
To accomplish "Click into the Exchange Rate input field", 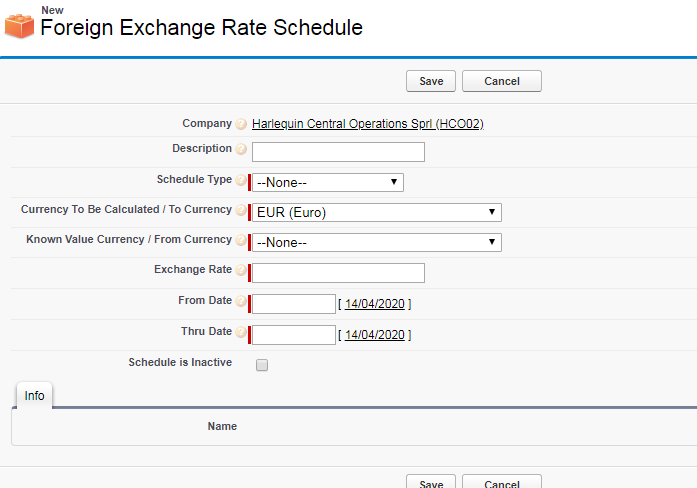I will [338, 273].
